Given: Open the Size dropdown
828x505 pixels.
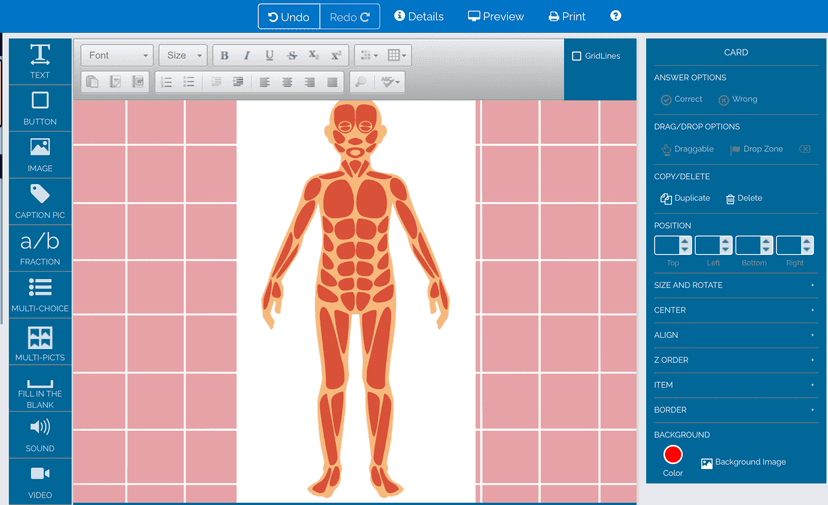Looking at the screenshot, I should pos(182,56).
